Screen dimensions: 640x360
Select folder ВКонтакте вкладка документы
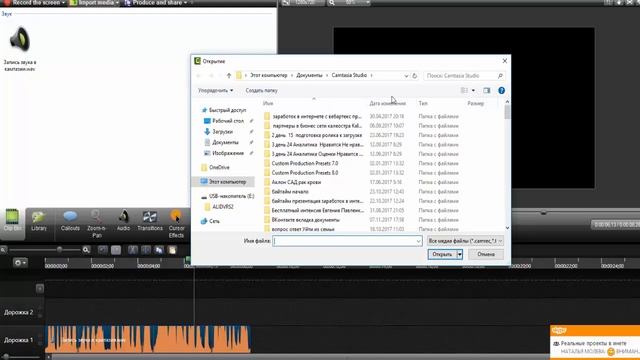pos(305,220)
